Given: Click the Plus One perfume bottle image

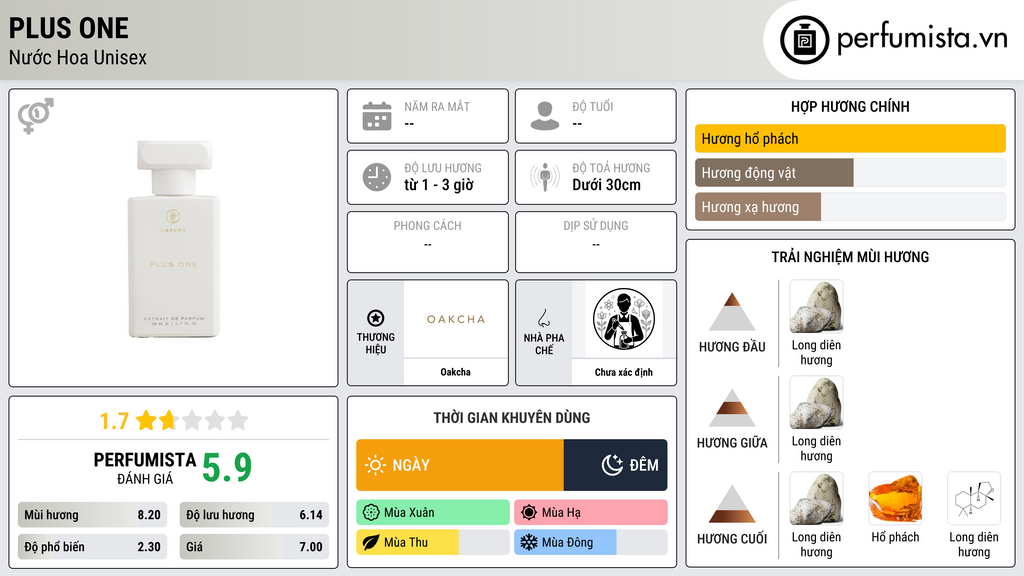Looking at the screenshot, I should point(174,238).
